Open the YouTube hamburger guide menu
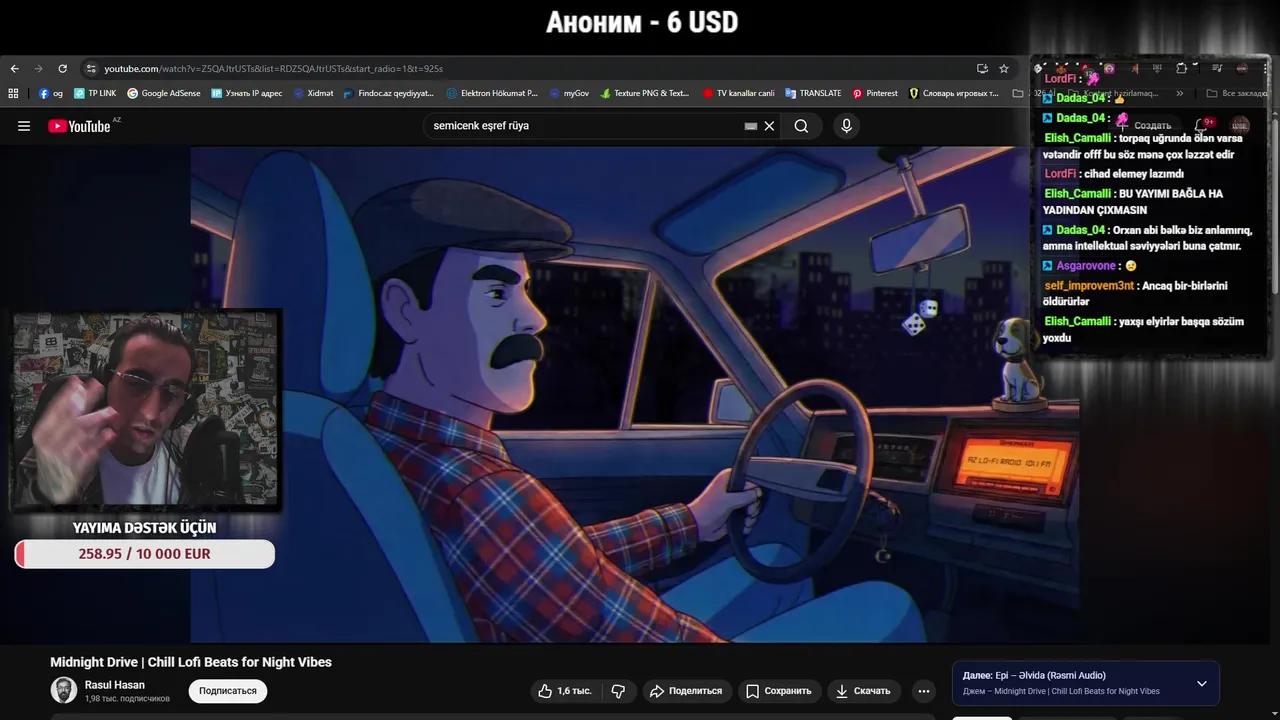The image size is (1280, 720). pos(24,126)
